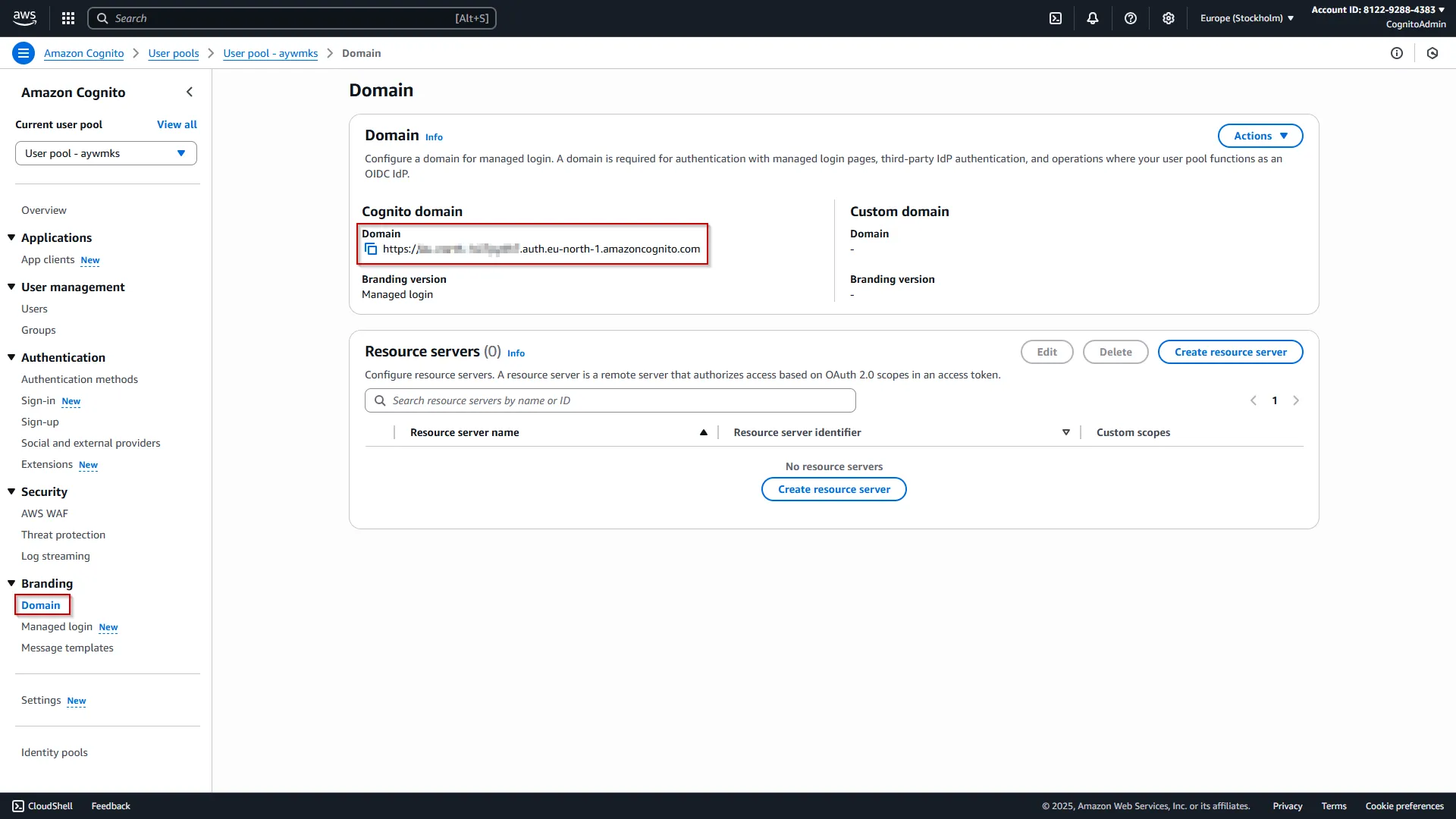Screen dimensions: 1456x819
Task: Copy the Cognito domain URL
Action: 371,249
